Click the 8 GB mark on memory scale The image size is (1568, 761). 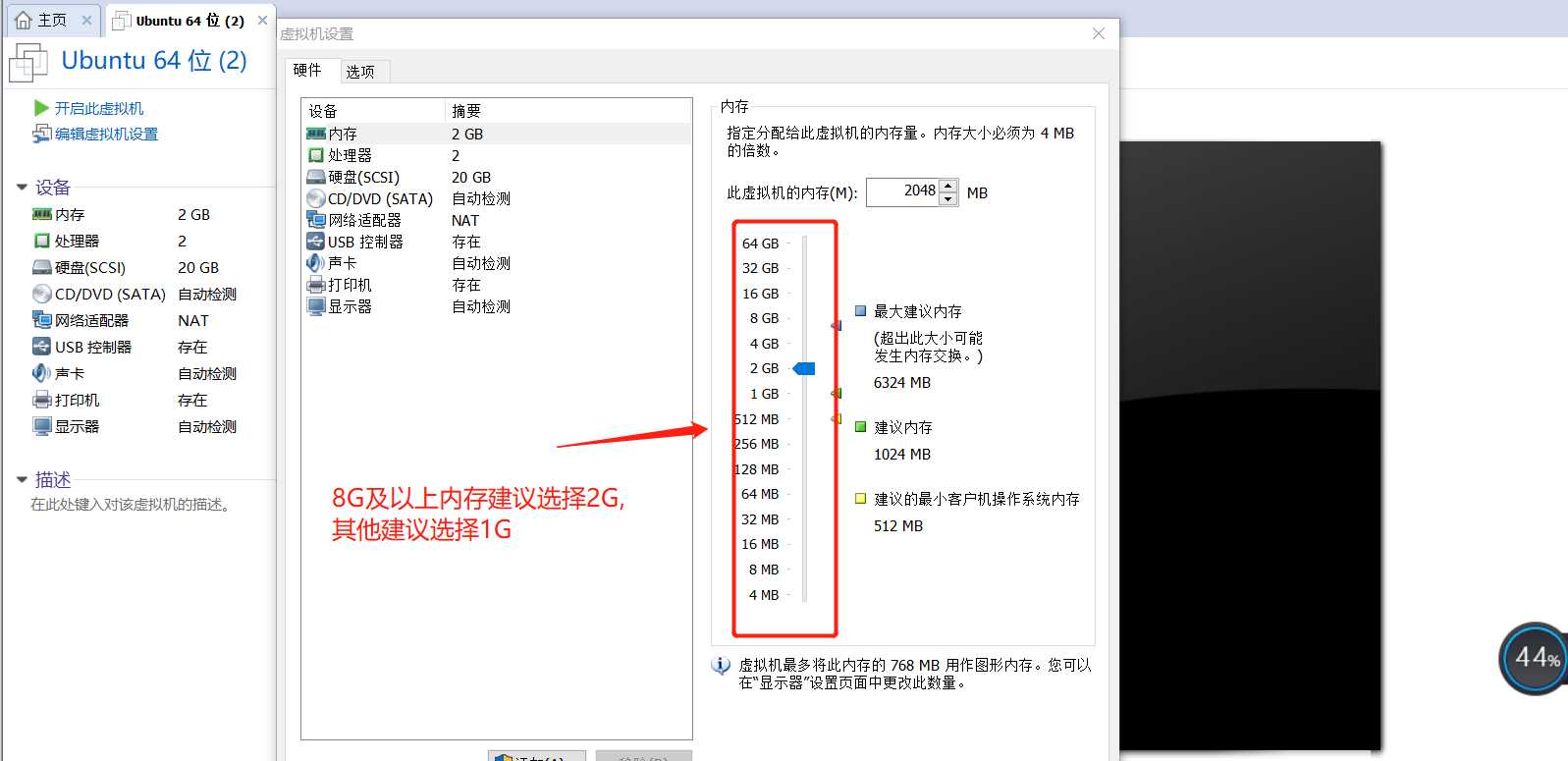[764, 318]
